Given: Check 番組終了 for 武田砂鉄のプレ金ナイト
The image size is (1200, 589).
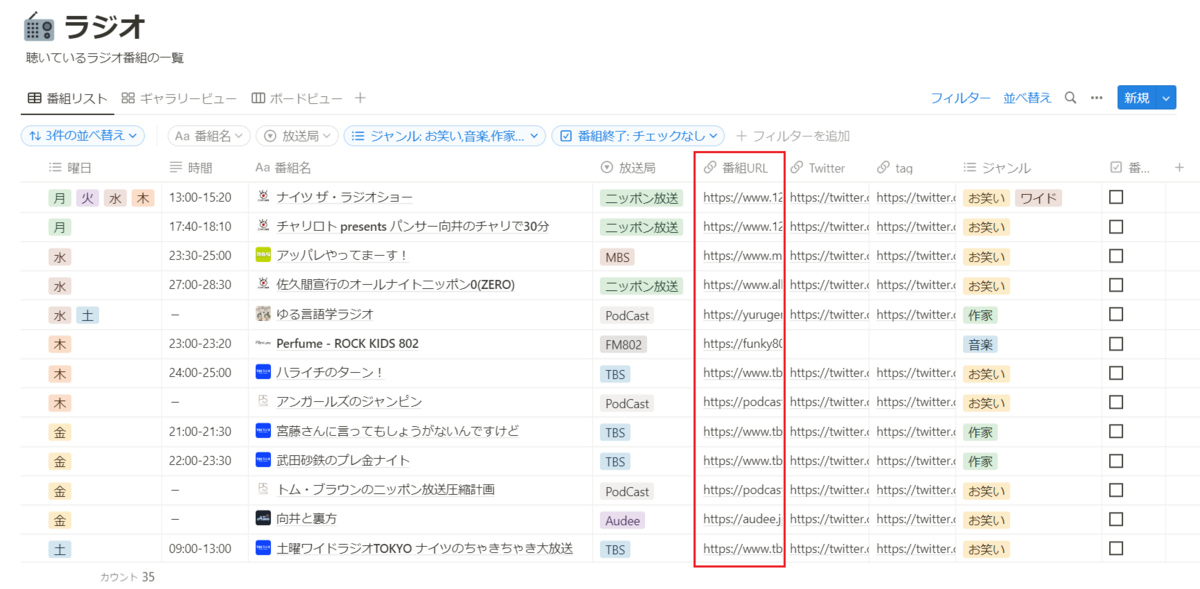Looking at the screenshot, I should [1116, 460].
